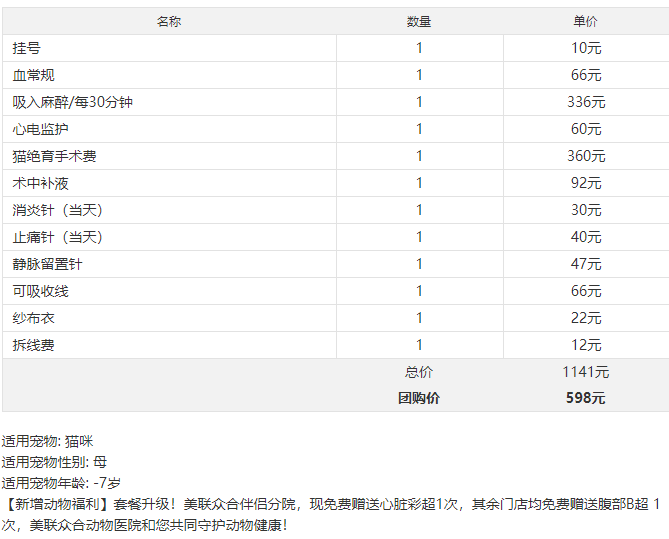The width and height of the screenshot is (669, 539).
Task: Click the 适用宠物: 猫咪 line
Action: 47,441
